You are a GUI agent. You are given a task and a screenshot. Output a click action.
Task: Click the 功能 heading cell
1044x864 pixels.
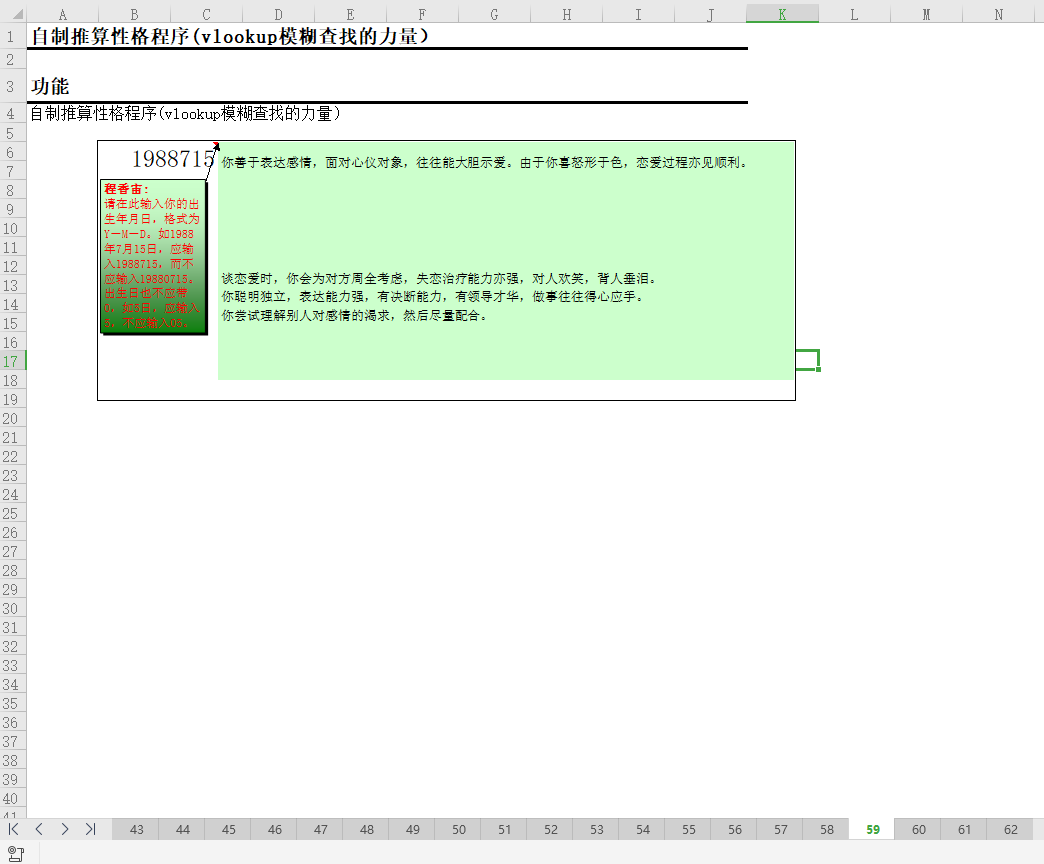point(50,87)
